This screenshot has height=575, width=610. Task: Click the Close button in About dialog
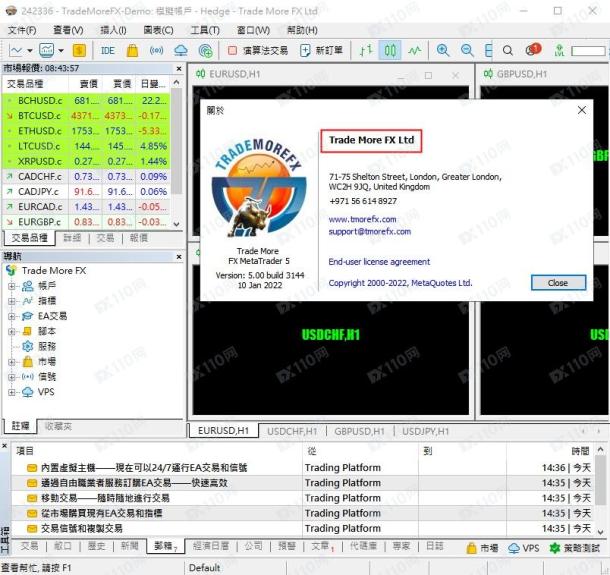pos(558,283)
